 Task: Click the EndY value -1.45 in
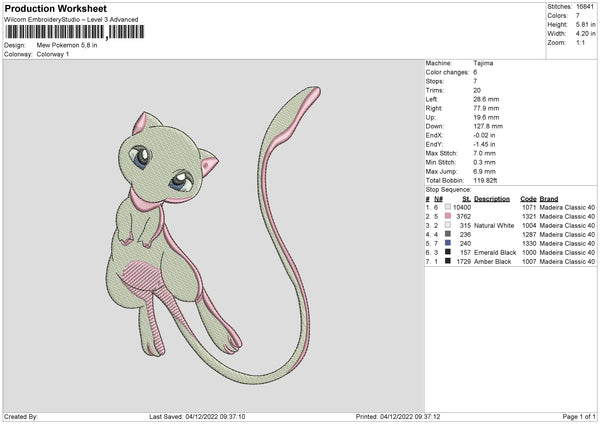(x=484, y=145)
